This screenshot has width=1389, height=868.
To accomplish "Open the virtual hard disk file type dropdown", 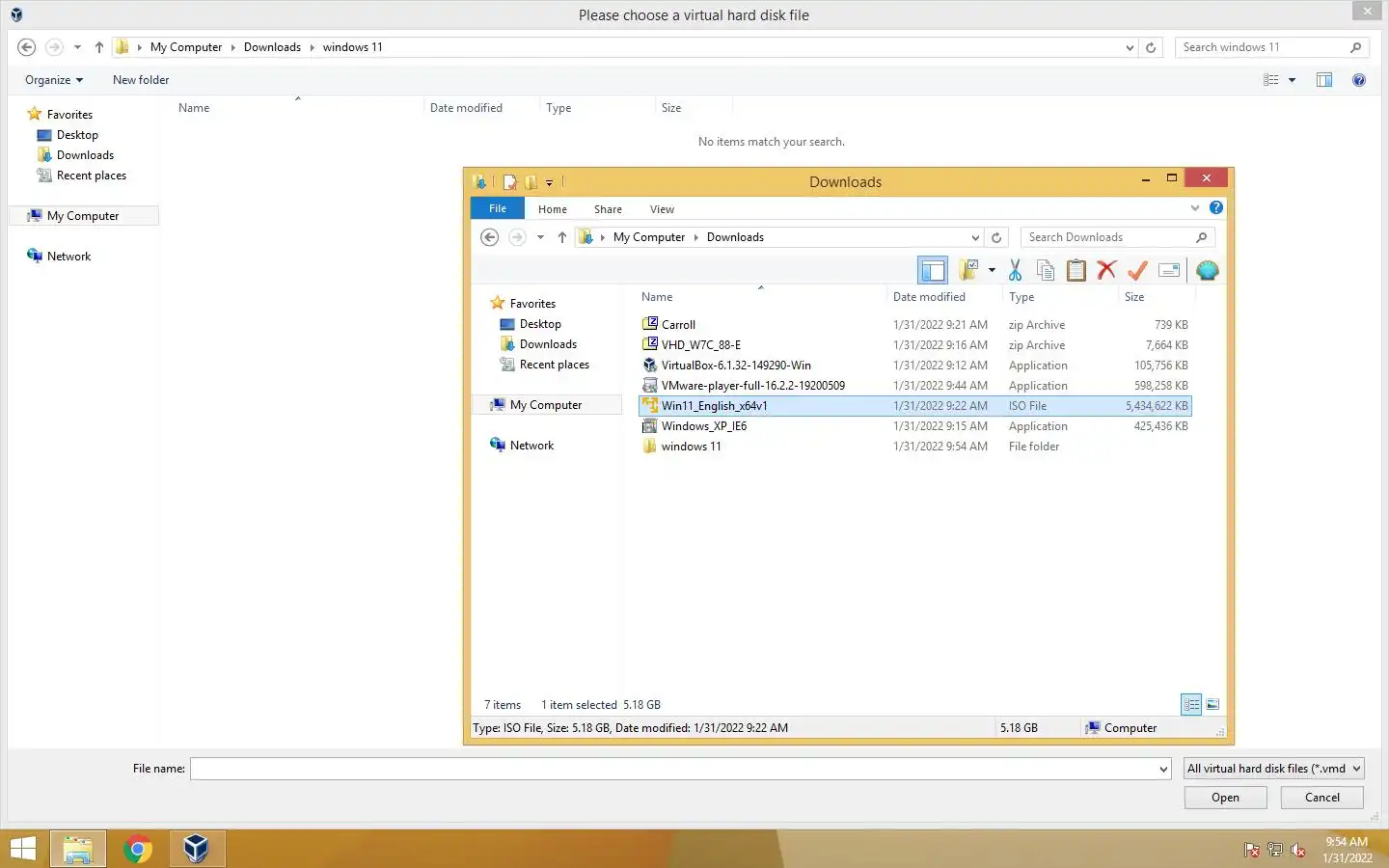I will pyautogui.click(x=1273, y=769).
